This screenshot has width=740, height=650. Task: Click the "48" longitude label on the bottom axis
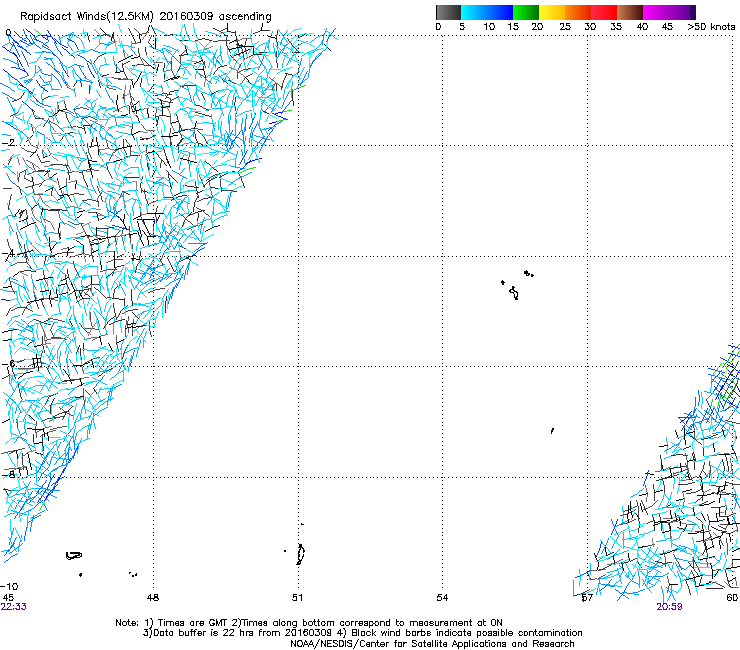[153, 598]
